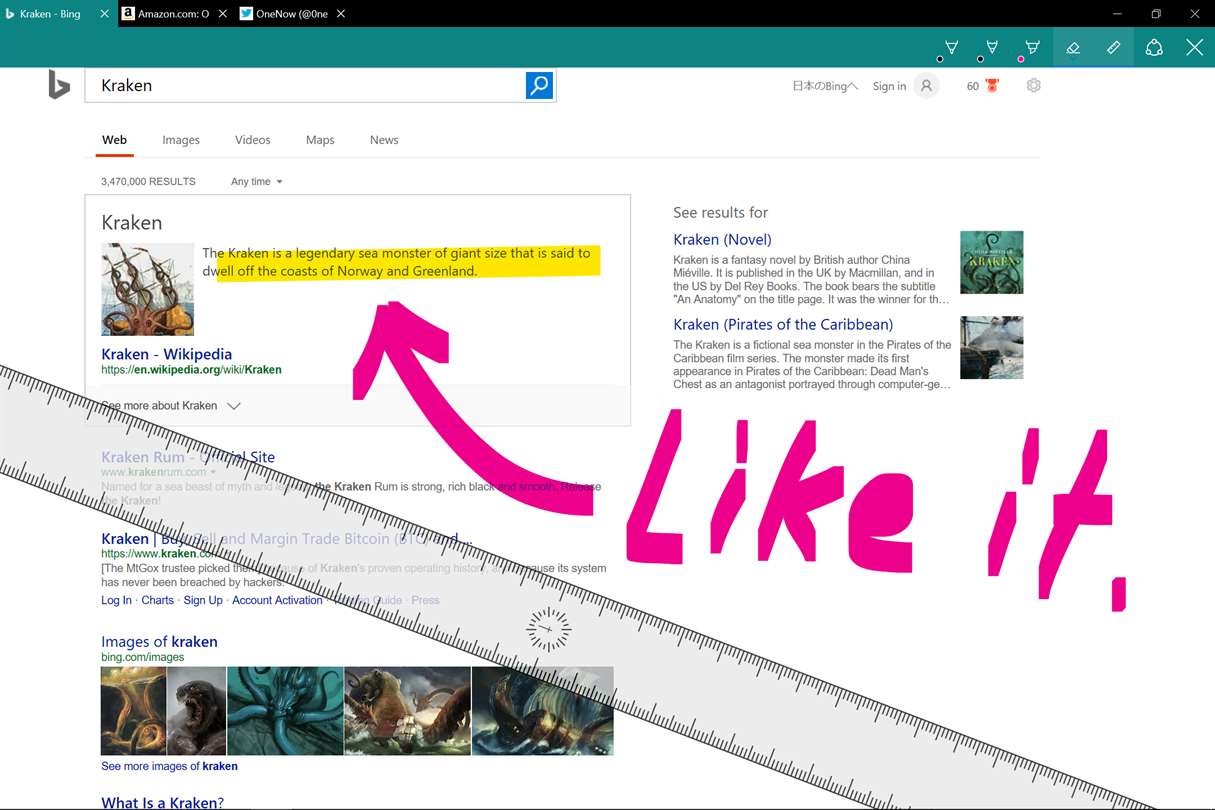
Task: Click the bing.com/images URL
Action: 142,657
